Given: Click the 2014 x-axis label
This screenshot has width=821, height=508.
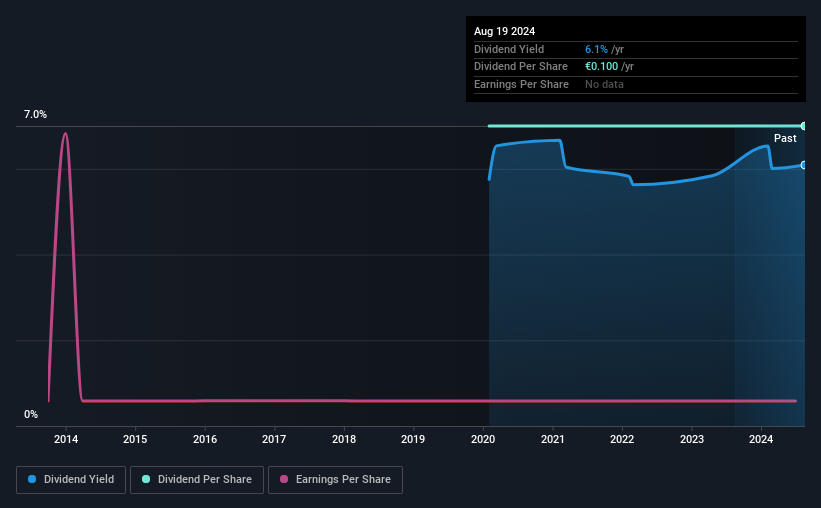Looking at the screenshot, I should pyautogui.click(x=66, y=439).
